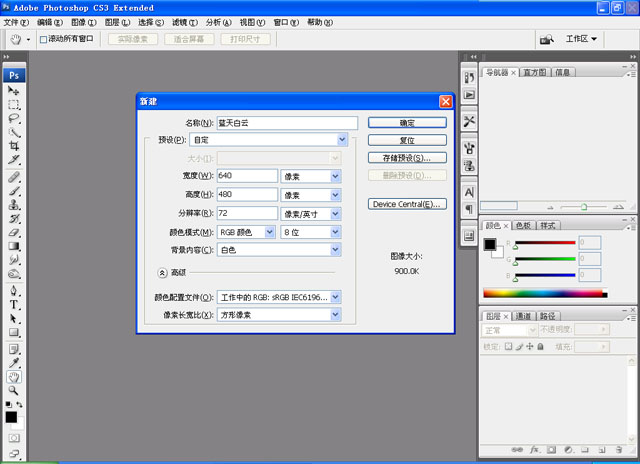This screenshot has height=464, width=640.
Task: Open the 颜色配置文件 dropdown
Action: click(336, 297)
